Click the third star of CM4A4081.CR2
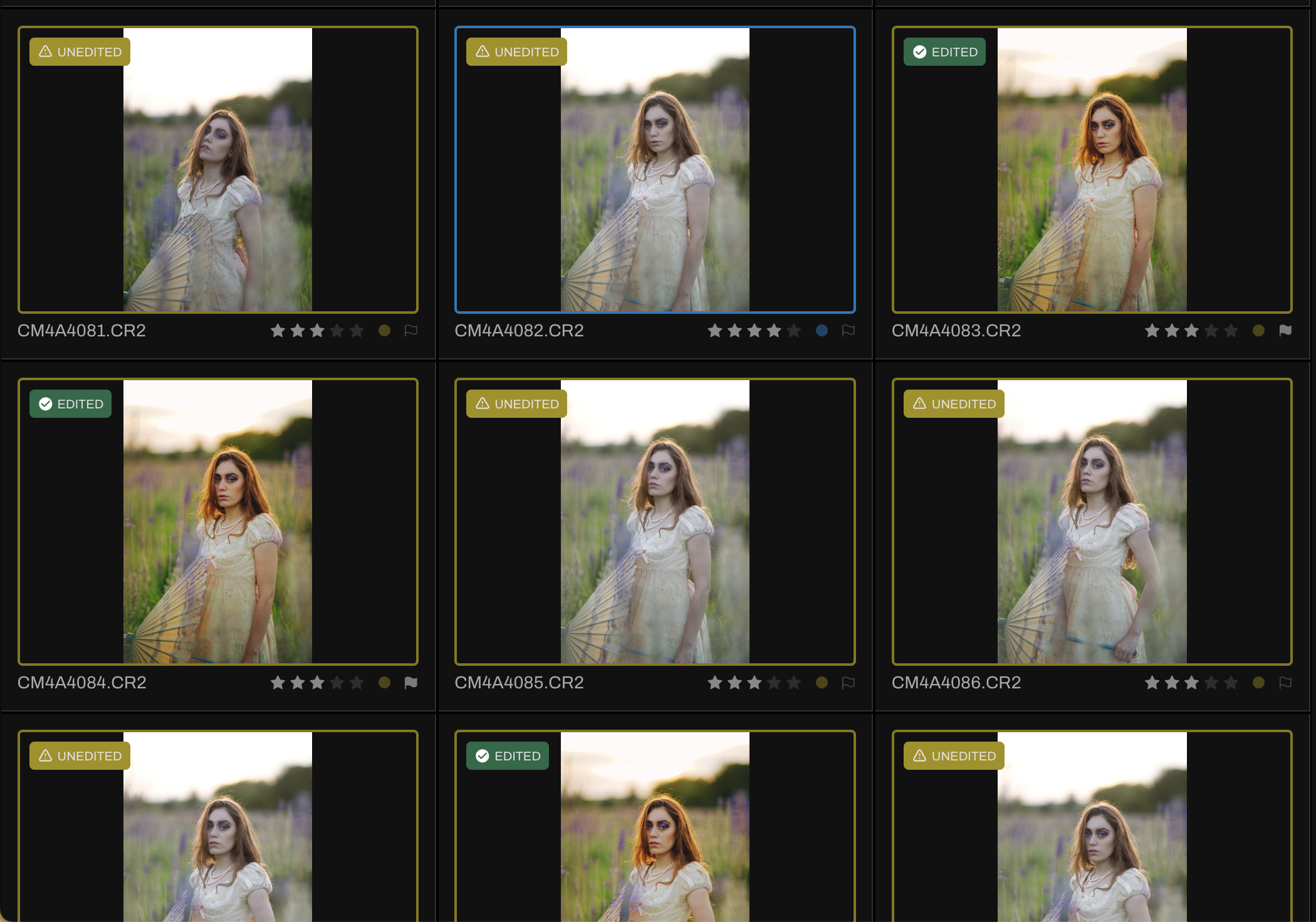 (317, 331)
